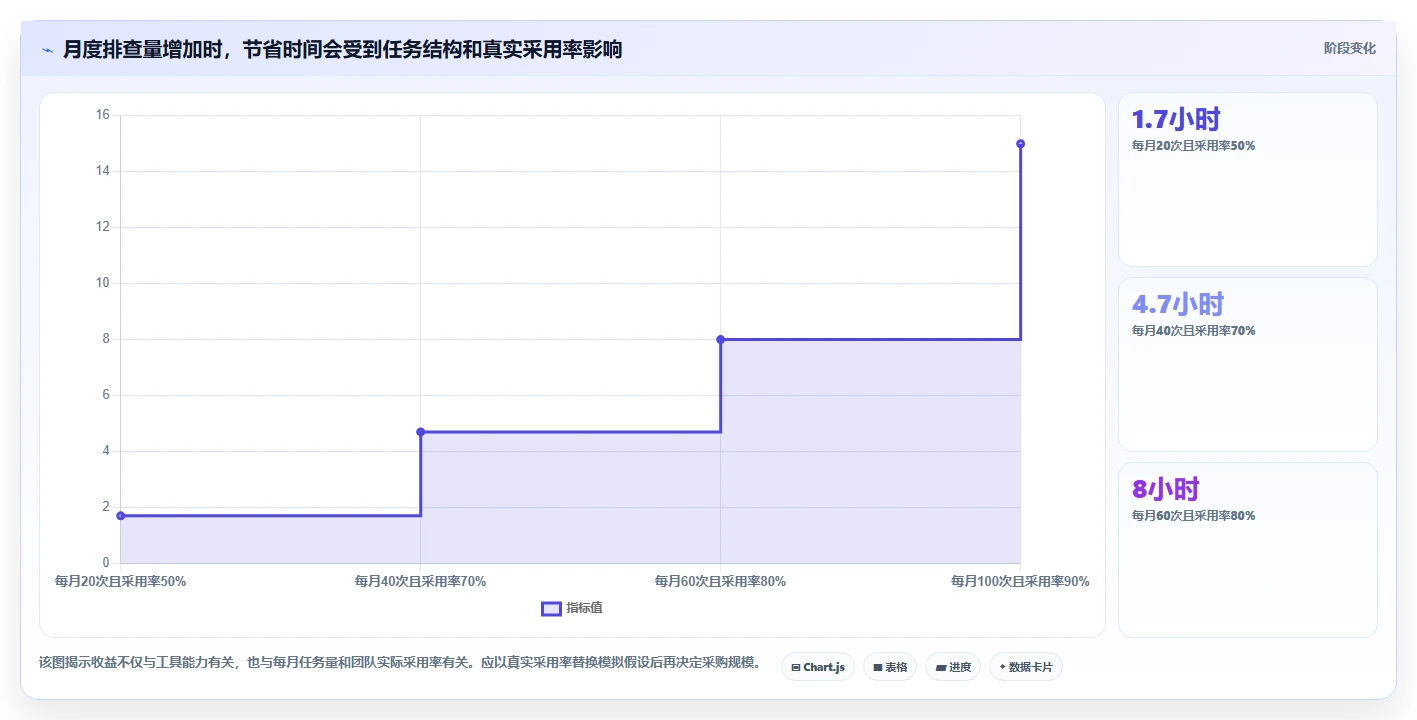Click the data point at 每月40次且采用率70%
This screenshot has height=720, width=1417.
421,432
